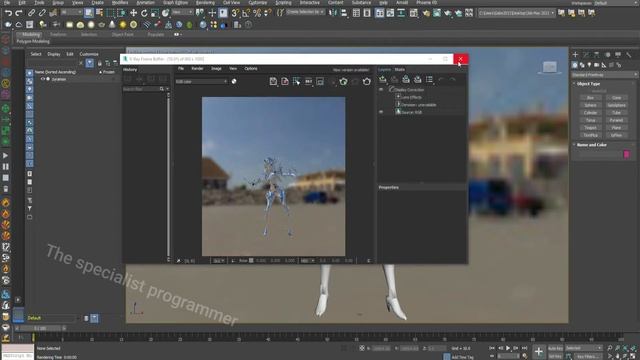Toggle the highlighted filter icon in scene explorer toolbar
The height and width of the screenshot is (360, 640).
[x=89, y=63]
